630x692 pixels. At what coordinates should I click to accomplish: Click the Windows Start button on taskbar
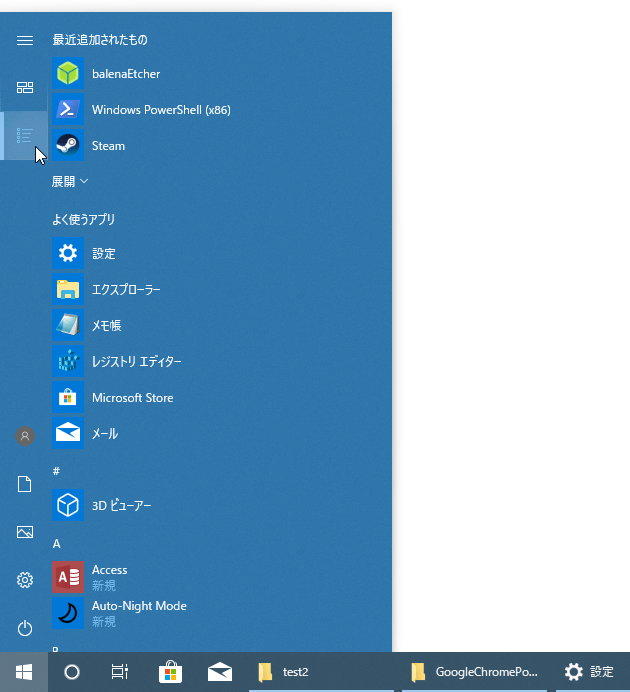coord(24,672)
